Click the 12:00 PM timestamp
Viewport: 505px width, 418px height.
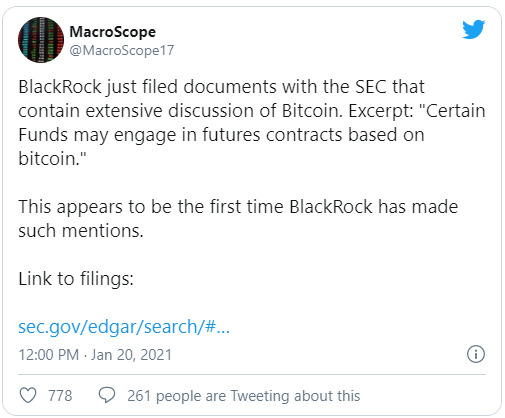click(49, 355)
